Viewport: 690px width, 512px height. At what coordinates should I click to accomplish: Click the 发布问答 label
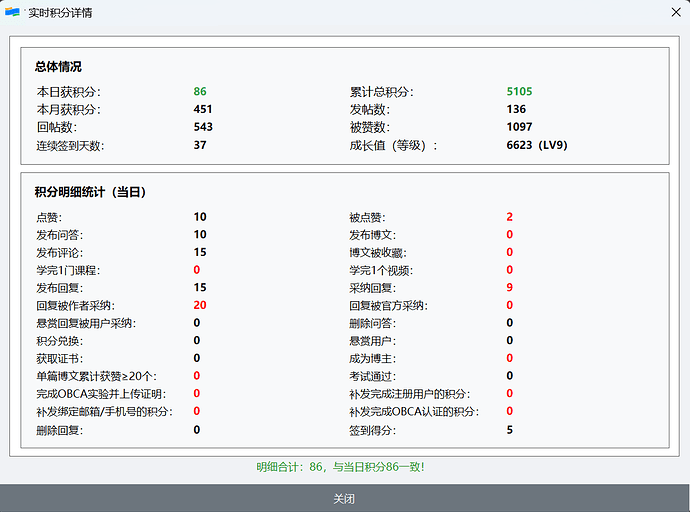coord(59,234)
